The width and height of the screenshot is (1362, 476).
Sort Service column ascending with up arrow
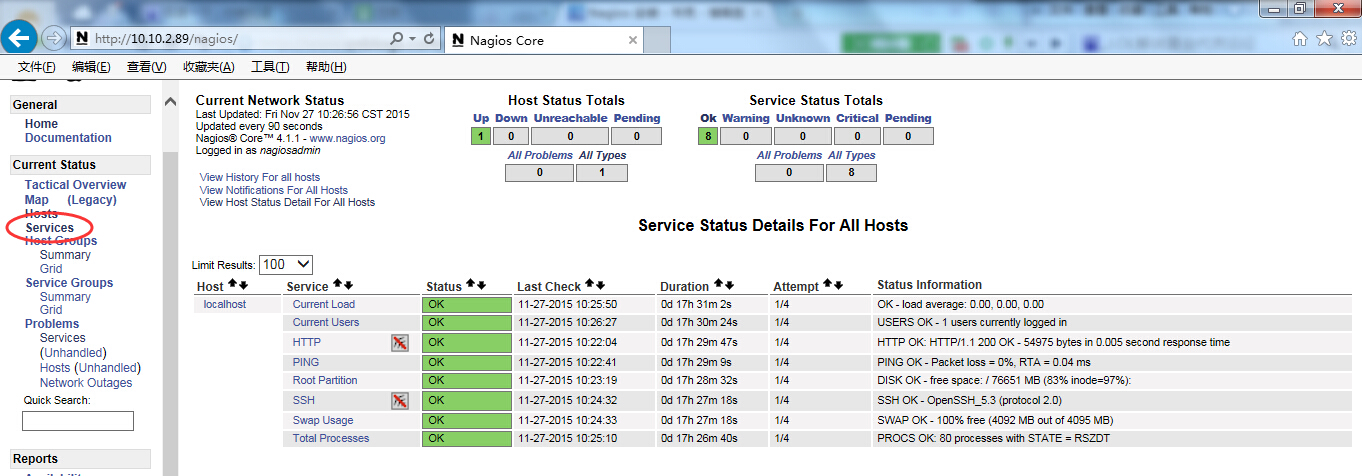337,285
